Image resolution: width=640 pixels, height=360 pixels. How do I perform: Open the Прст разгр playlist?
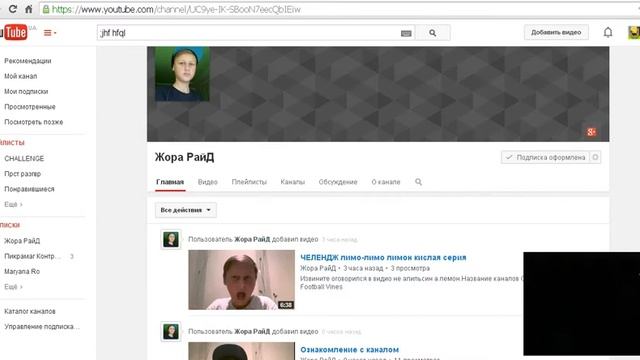pos(22,173)
